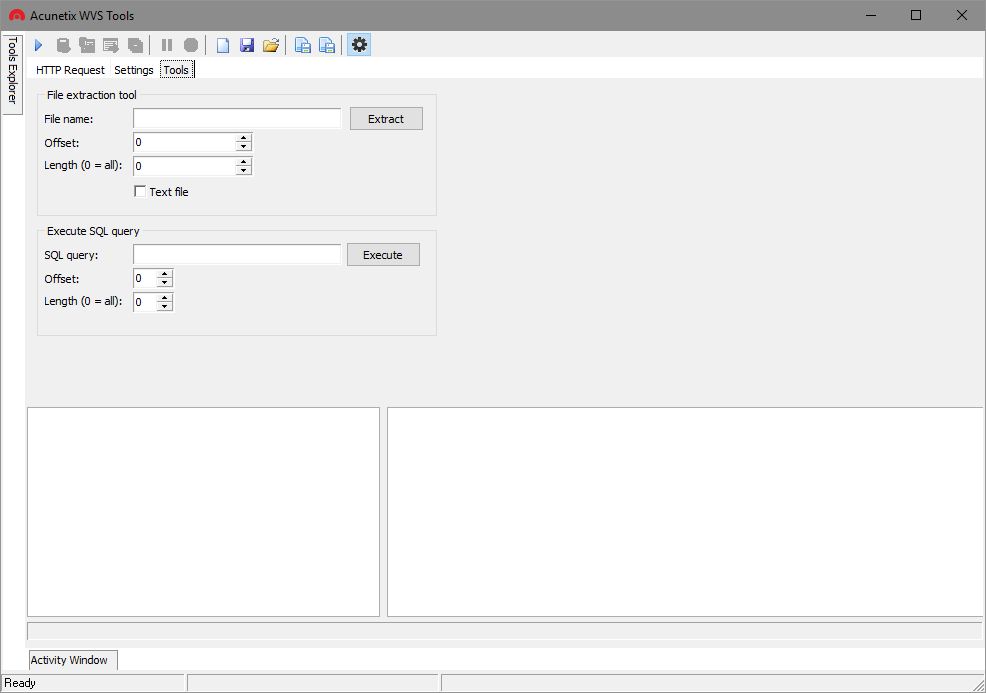
Task: Click into the SQL query input field
Action: coord(237,254)
